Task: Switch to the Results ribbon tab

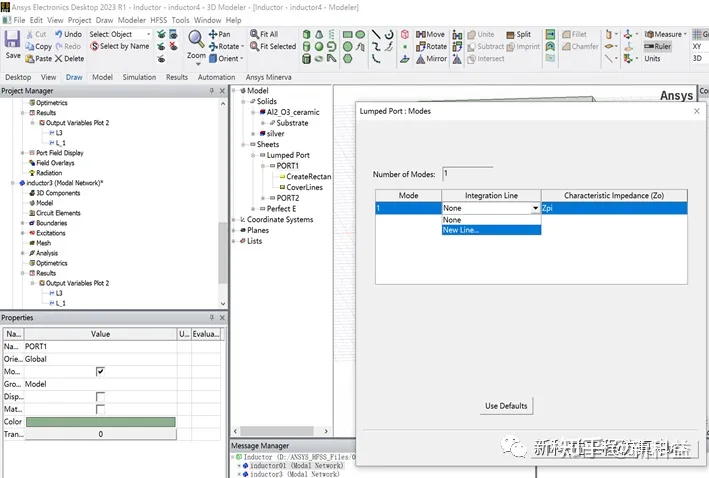Action: coord(177,77)
